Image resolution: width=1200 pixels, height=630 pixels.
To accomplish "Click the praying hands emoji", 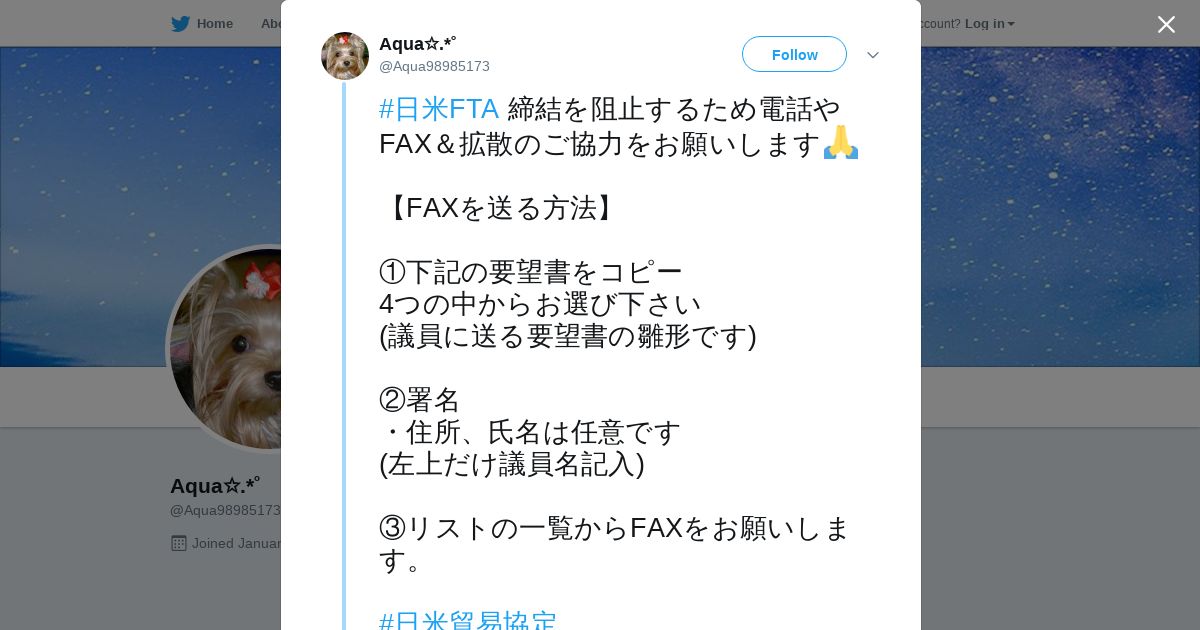I will tap(841, 142).
